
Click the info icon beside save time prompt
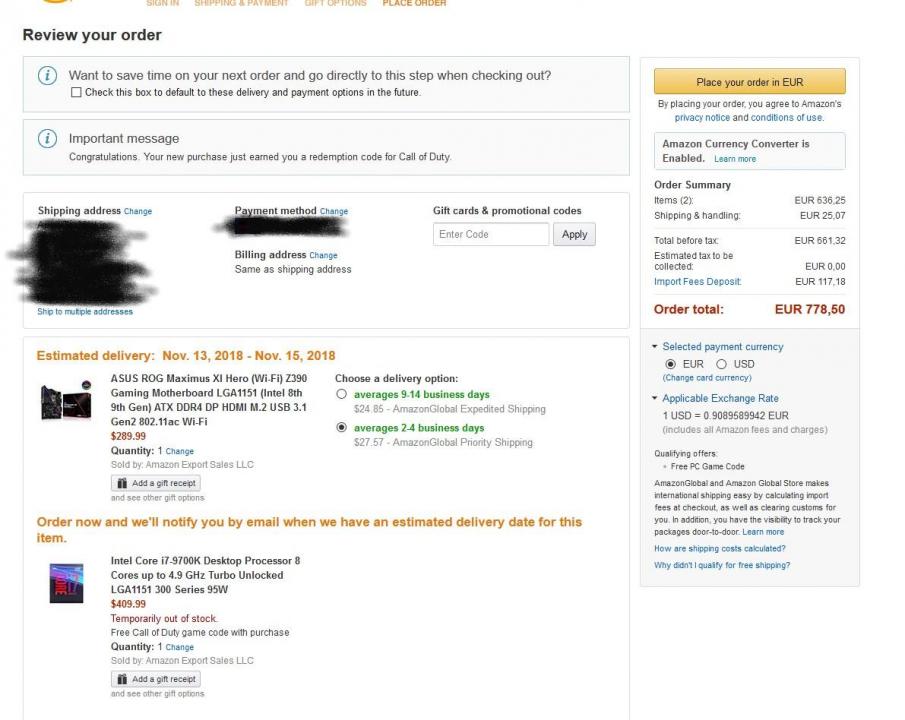pos(47,77)
